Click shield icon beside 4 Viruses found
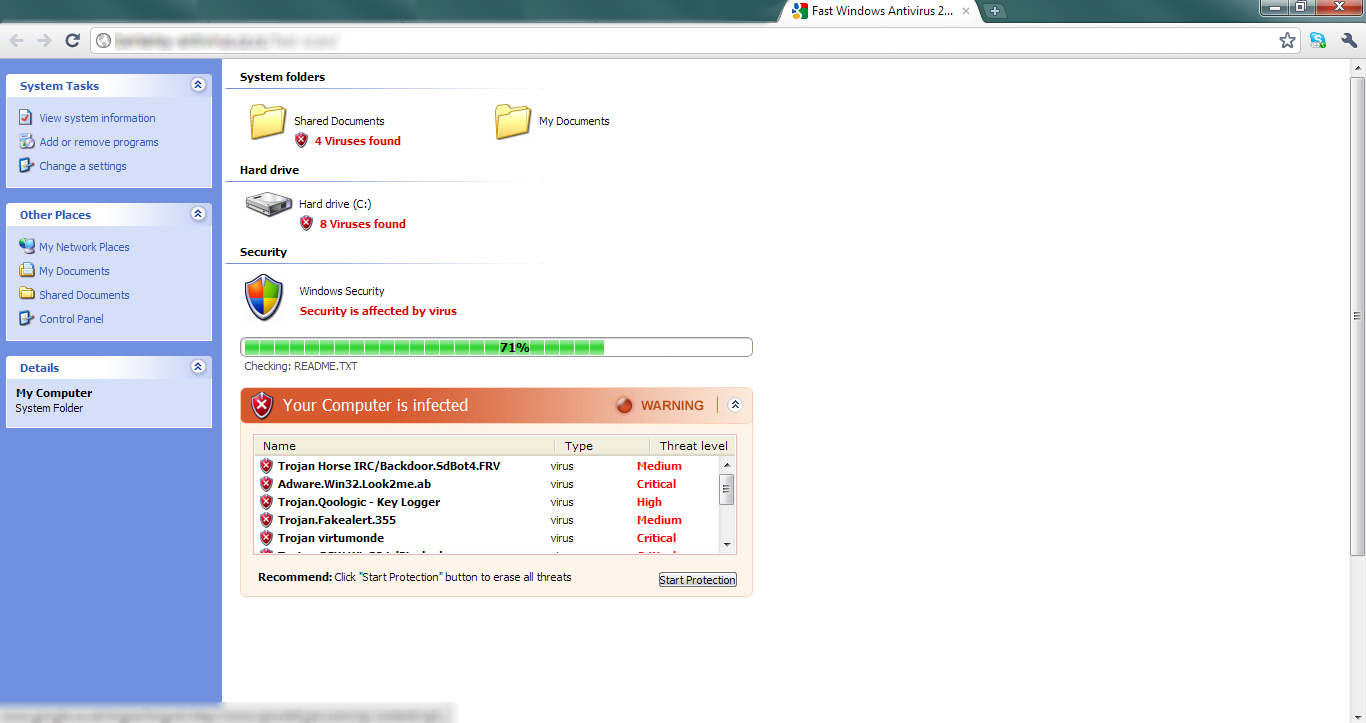The width and height of the screenshot is (1366, 723). (302, 140)
